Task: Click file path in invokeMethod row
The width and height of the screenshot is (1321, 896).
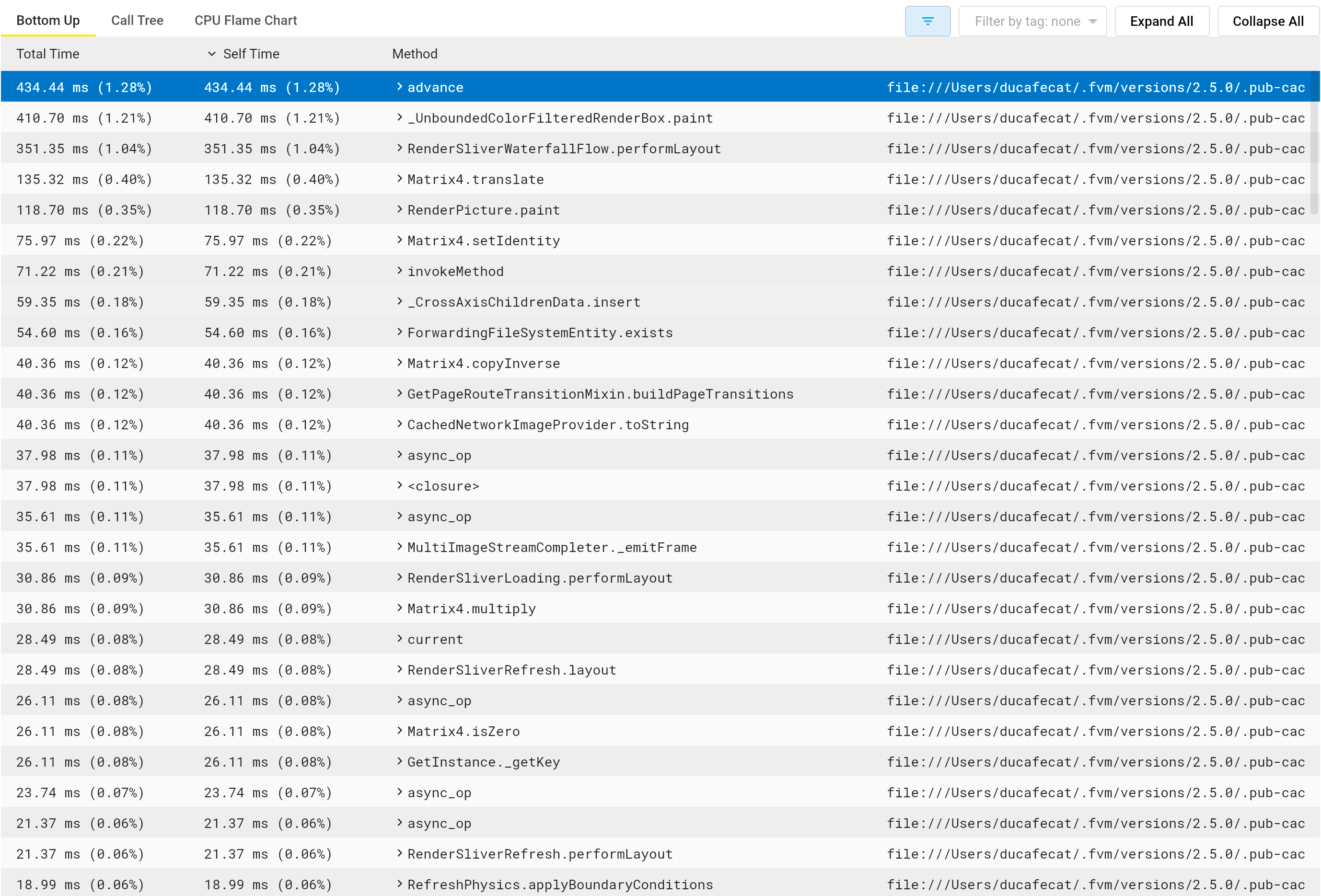Action: tap(1096, 272)
